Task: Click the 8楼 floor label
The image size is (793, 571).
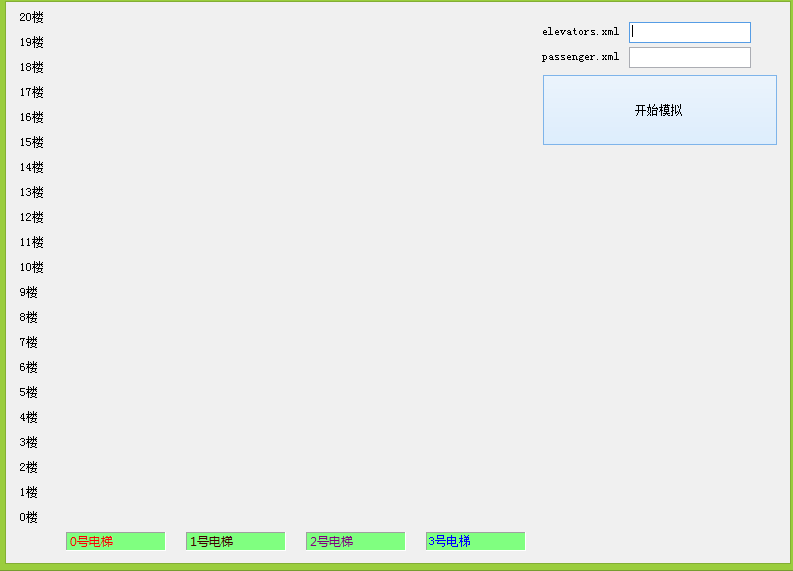Action: 28,317
